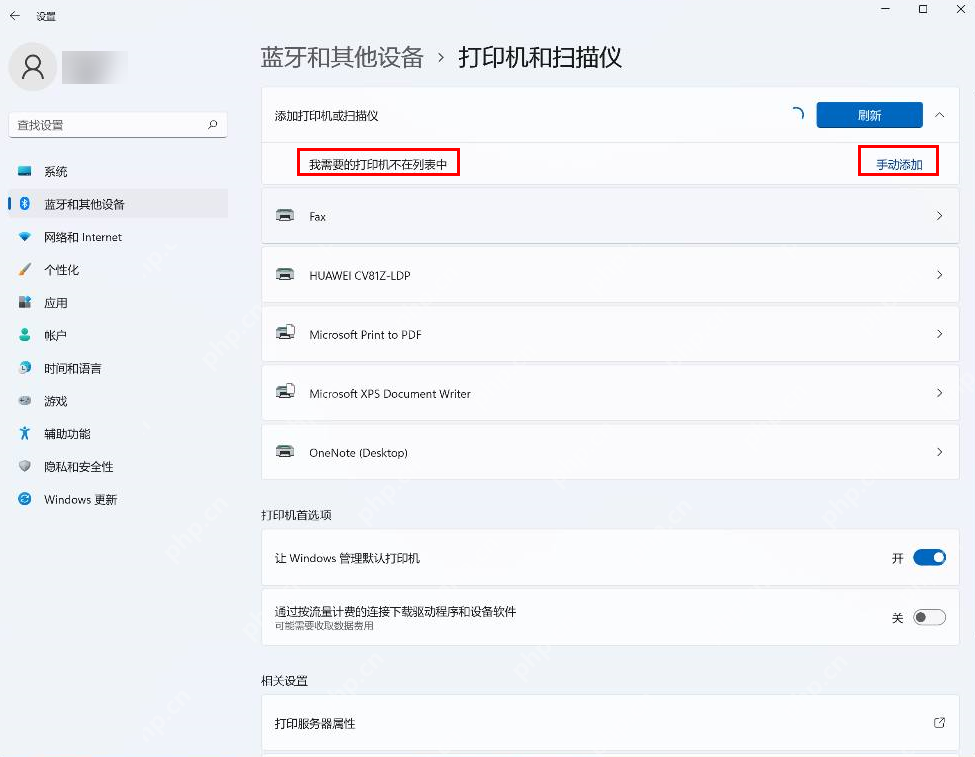975x757 pixels.
Task: Click the Fax printer icon
Action: click(x=285, y=216)
